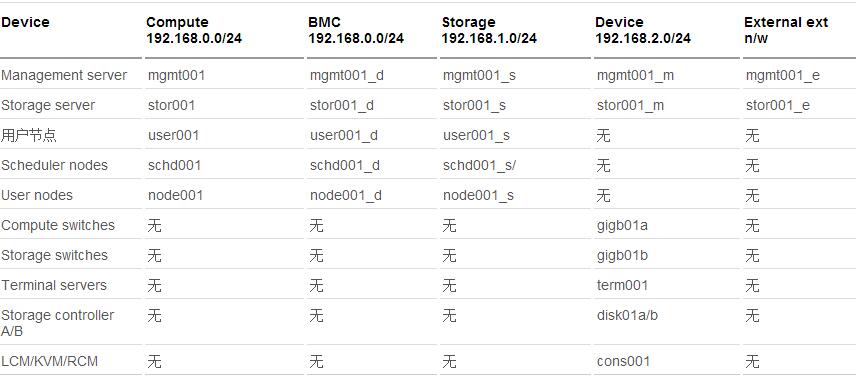Select the user001 compute cell

[173, 135]
